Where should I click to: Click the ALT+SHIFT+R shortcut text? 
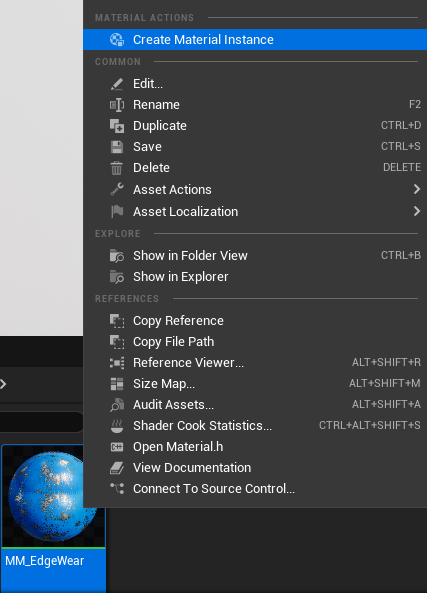386,362
